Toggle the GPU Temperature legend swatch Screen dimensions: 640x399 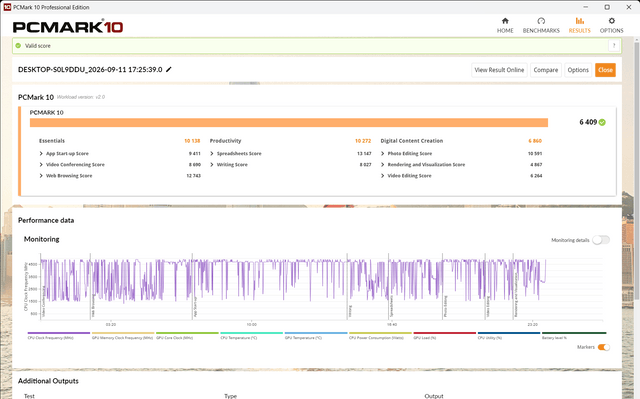316,333
